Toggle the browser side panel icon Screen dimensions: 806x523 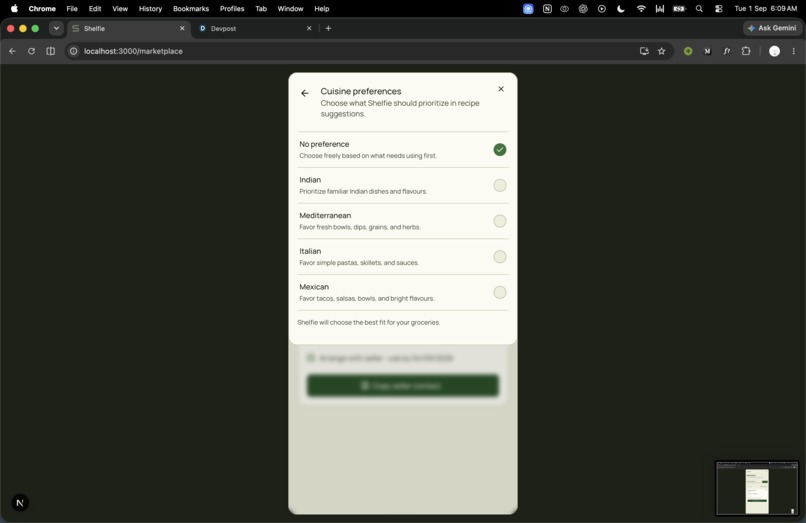(x=50, y=51)
